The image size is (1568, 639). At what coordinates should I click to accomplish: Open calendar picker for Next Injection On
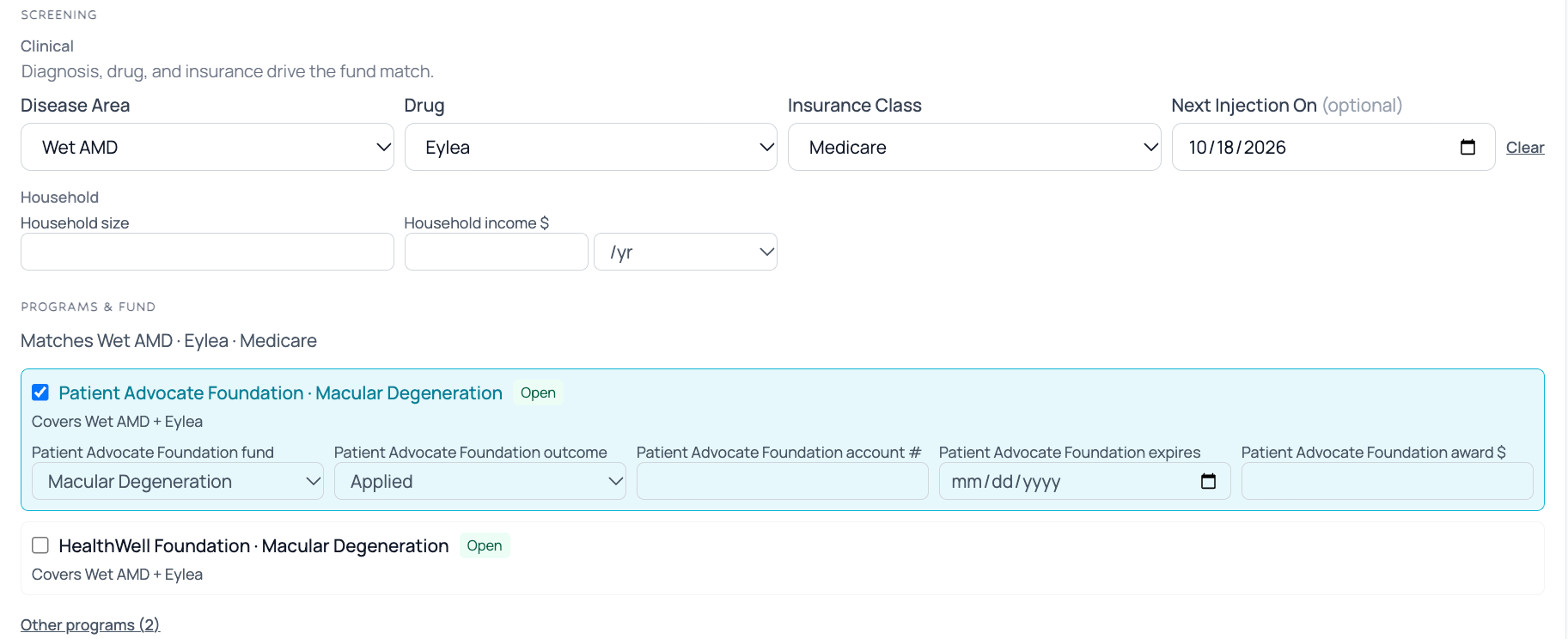pyautogui.click(x=1467, y=147)
